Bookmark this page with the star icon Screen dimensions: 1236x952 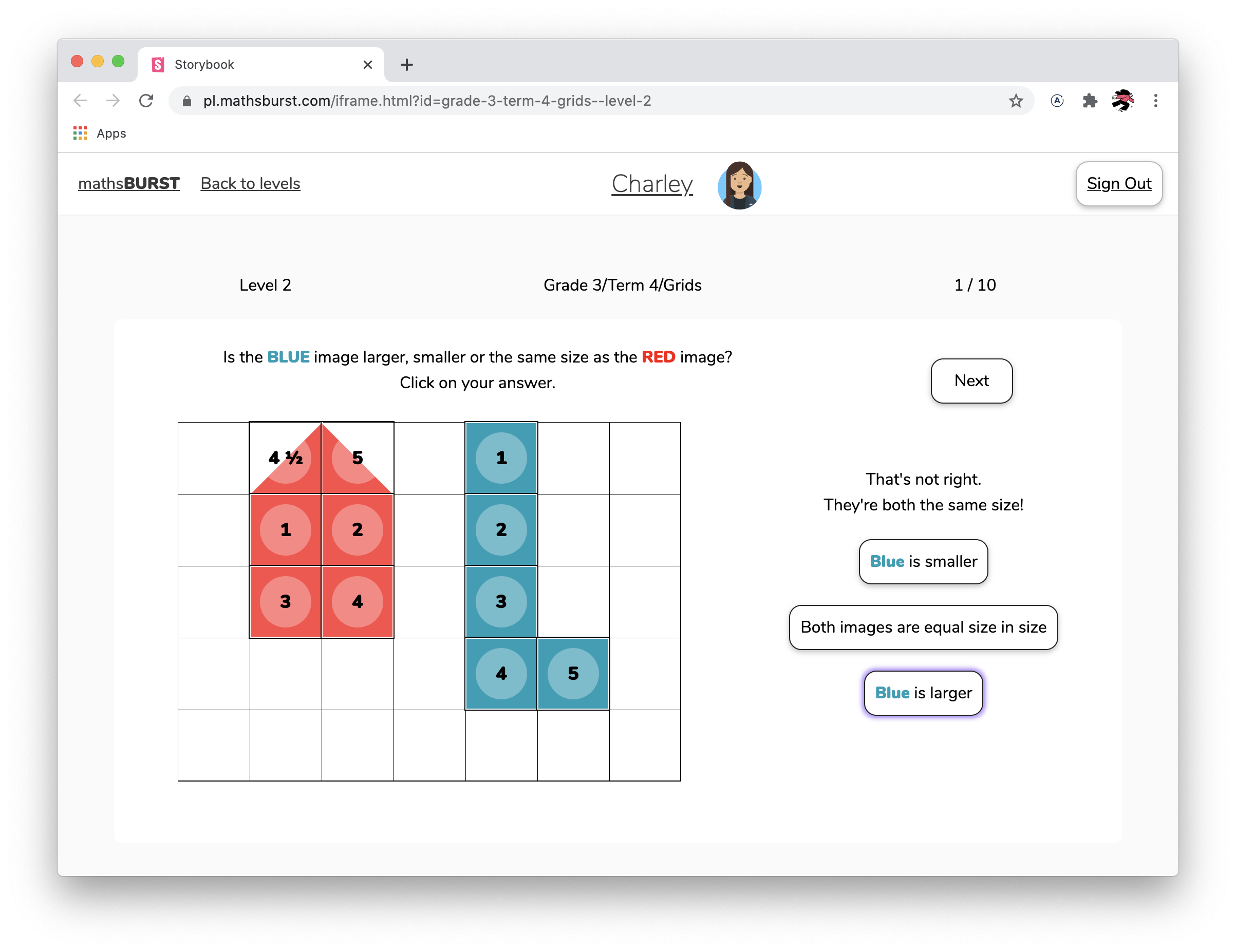tap(1016, 101)
